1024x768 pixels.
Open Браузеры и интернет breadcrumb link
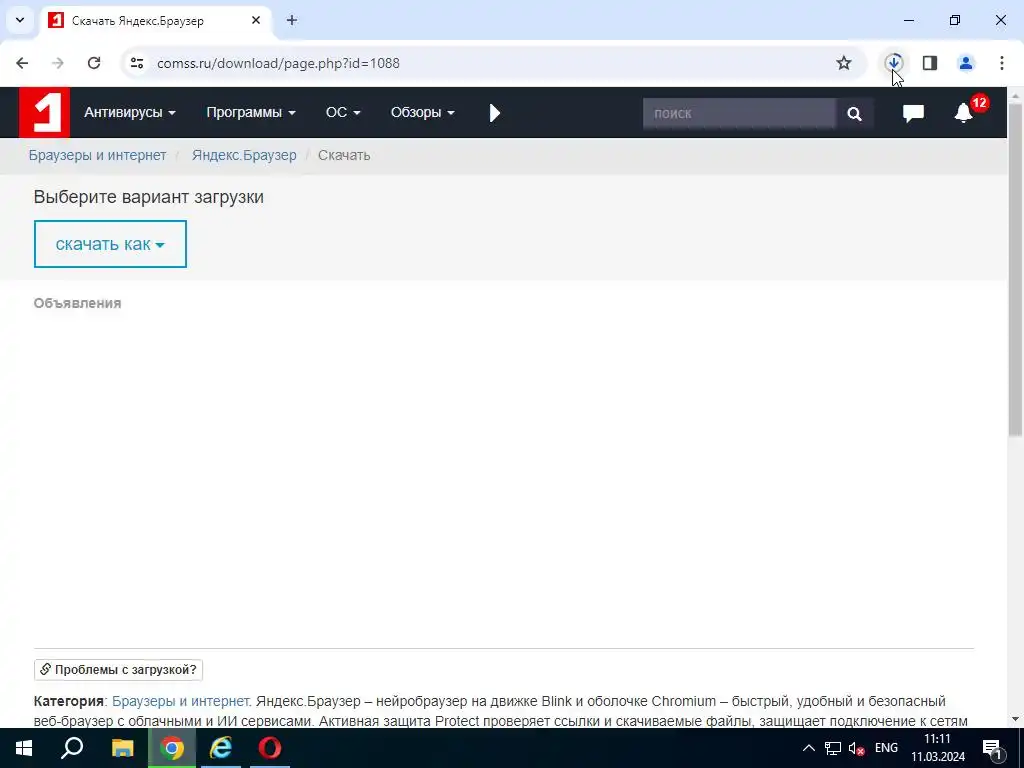97,155
